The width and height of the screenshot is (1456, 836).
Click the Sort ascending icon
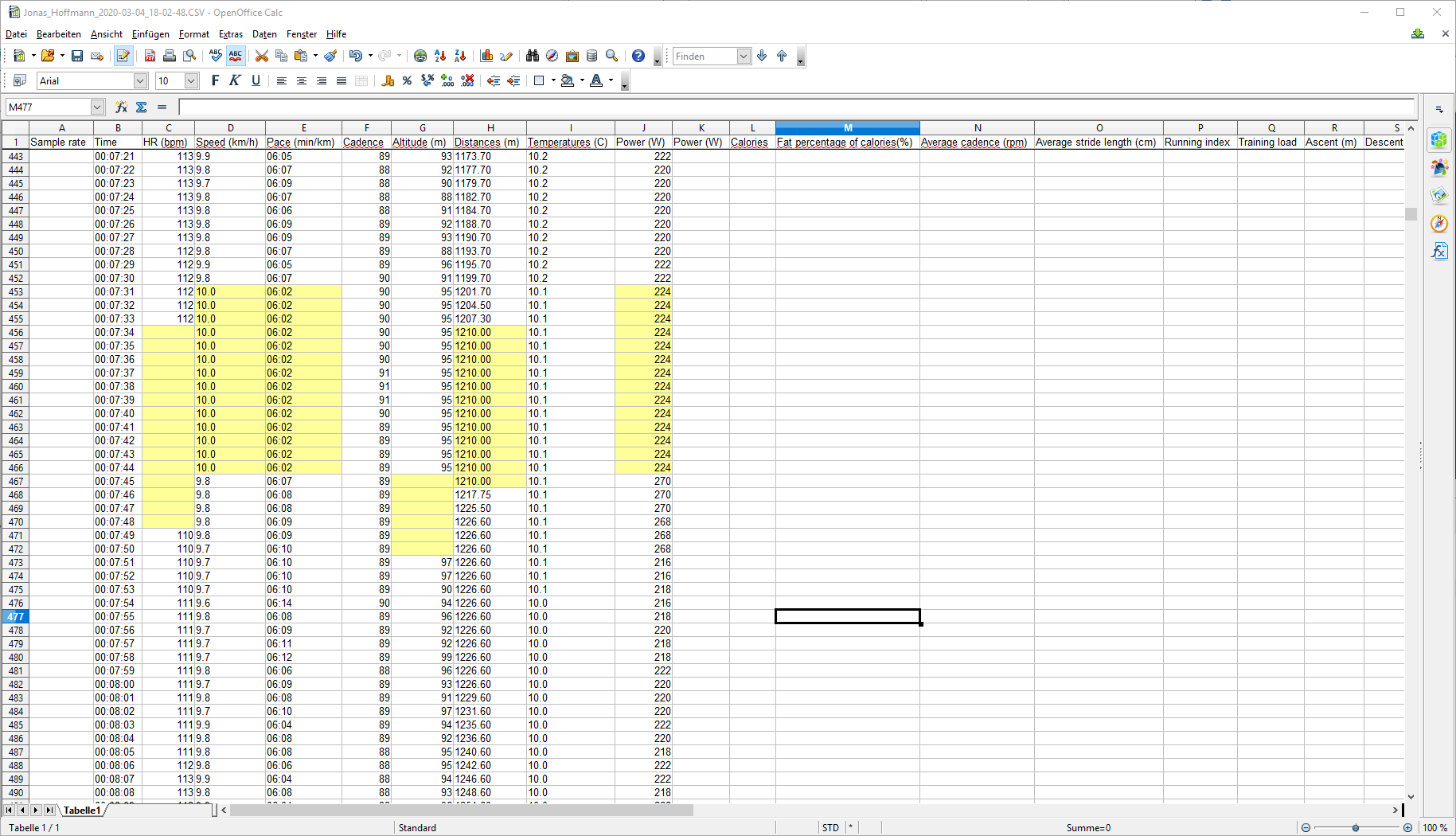440,56
